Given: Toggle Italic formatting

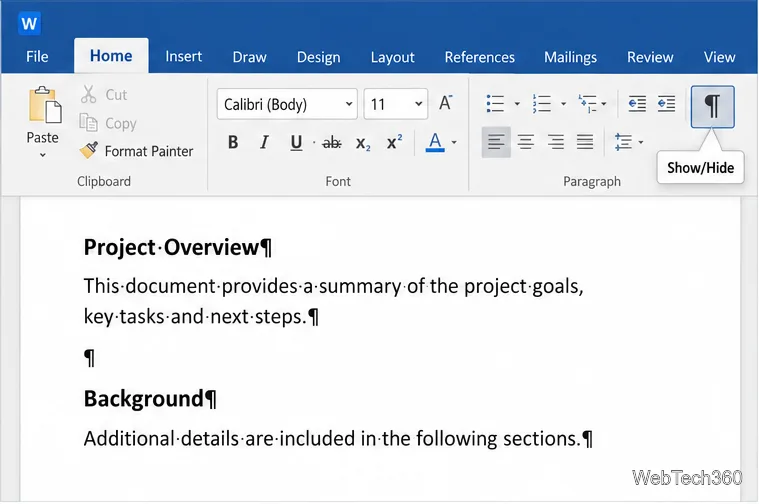Looking at the screenshot, I should pos(264,142).
